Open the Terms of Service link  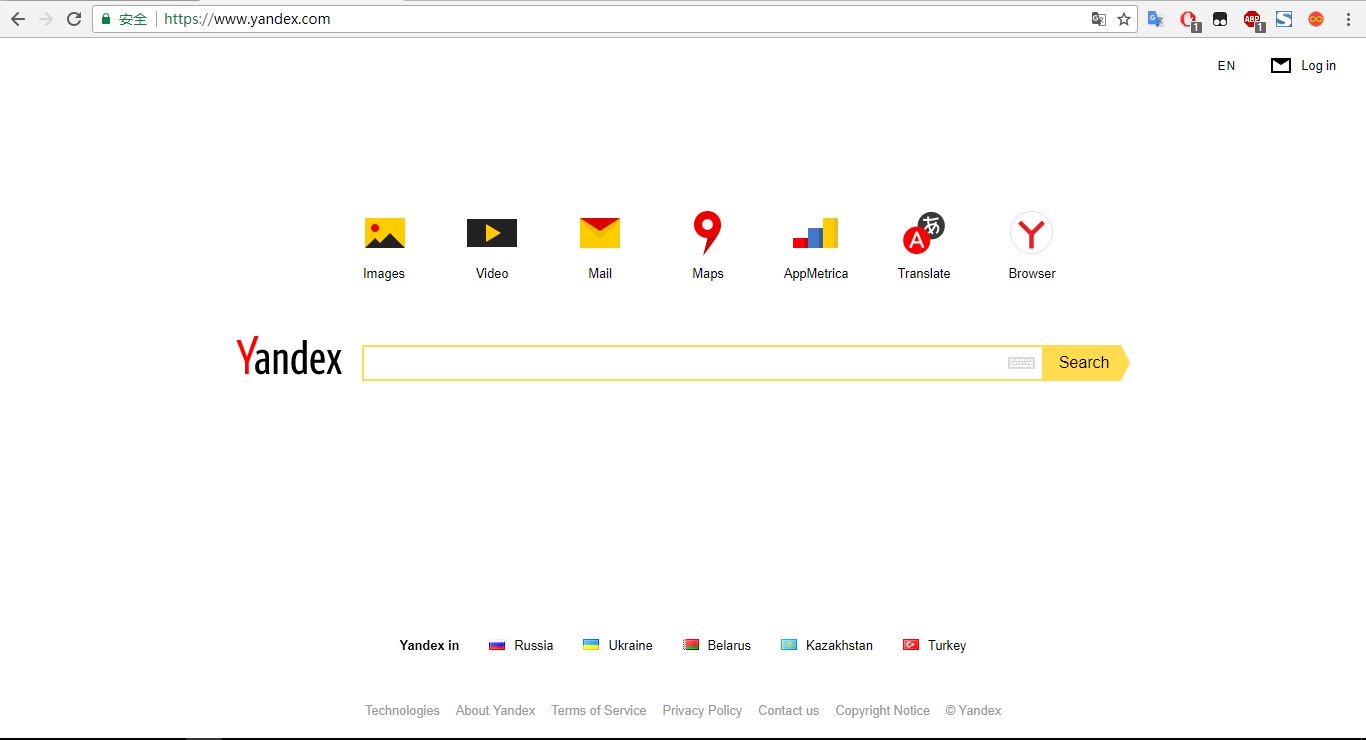pyautogui.click(x=598, y=711)
